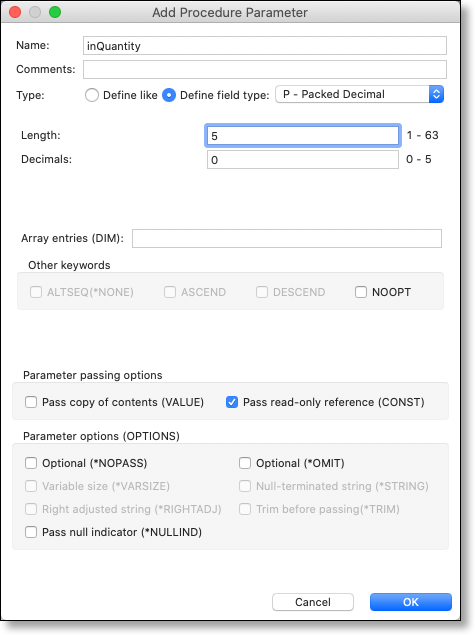The height and width of the screenshot is (635, 475).
Task: Click the Add Procedure Parameter title bar
Action: pos(230,12)
